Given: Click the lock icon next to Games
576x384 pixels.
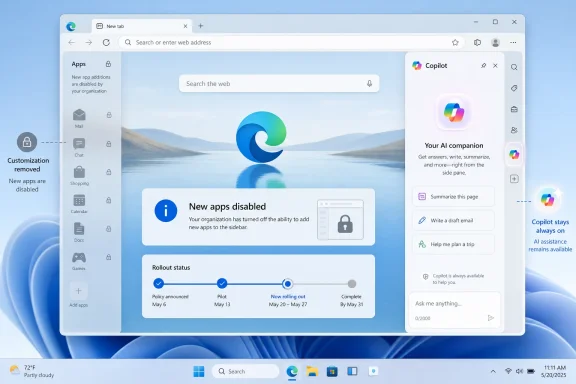Looking at the screenshot, I should 108,257.
